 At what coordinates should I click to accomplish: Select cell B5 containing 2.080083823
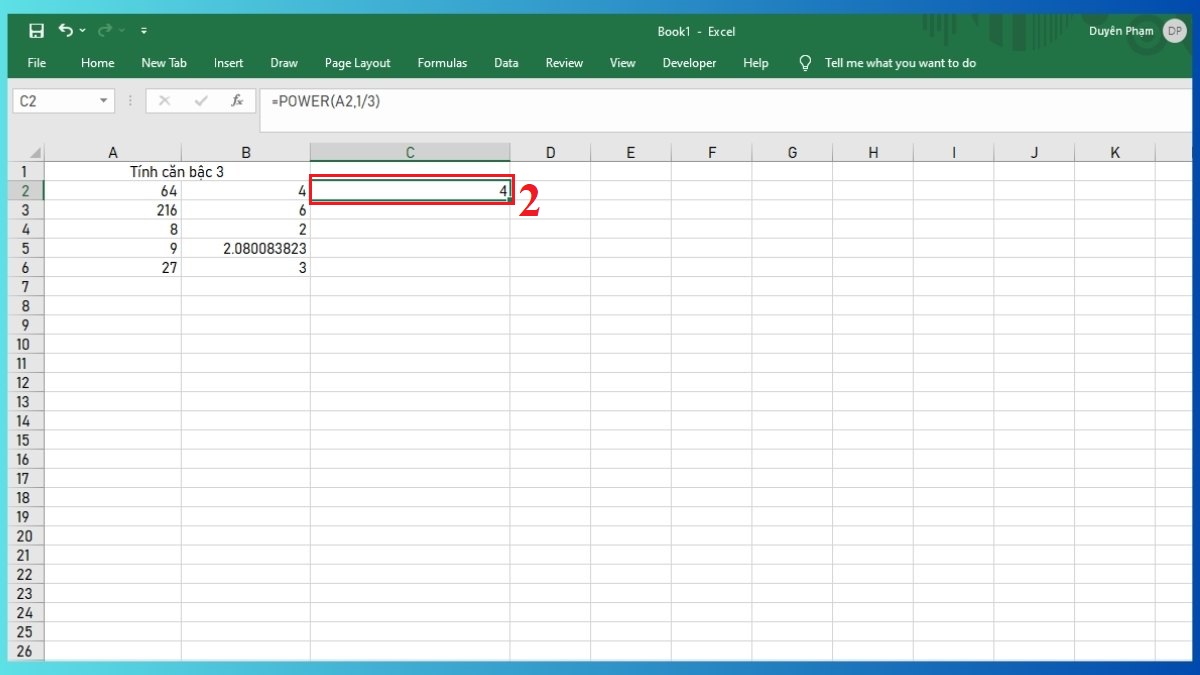246,248
